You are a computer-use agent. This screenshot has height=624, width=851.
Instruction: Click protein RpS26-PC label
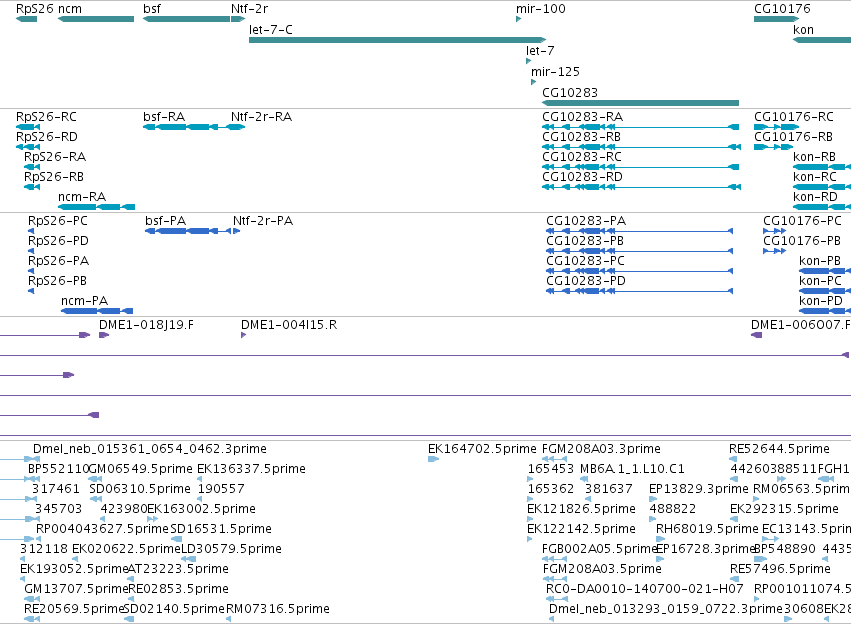pyautogui.click(x=58, y=221)
